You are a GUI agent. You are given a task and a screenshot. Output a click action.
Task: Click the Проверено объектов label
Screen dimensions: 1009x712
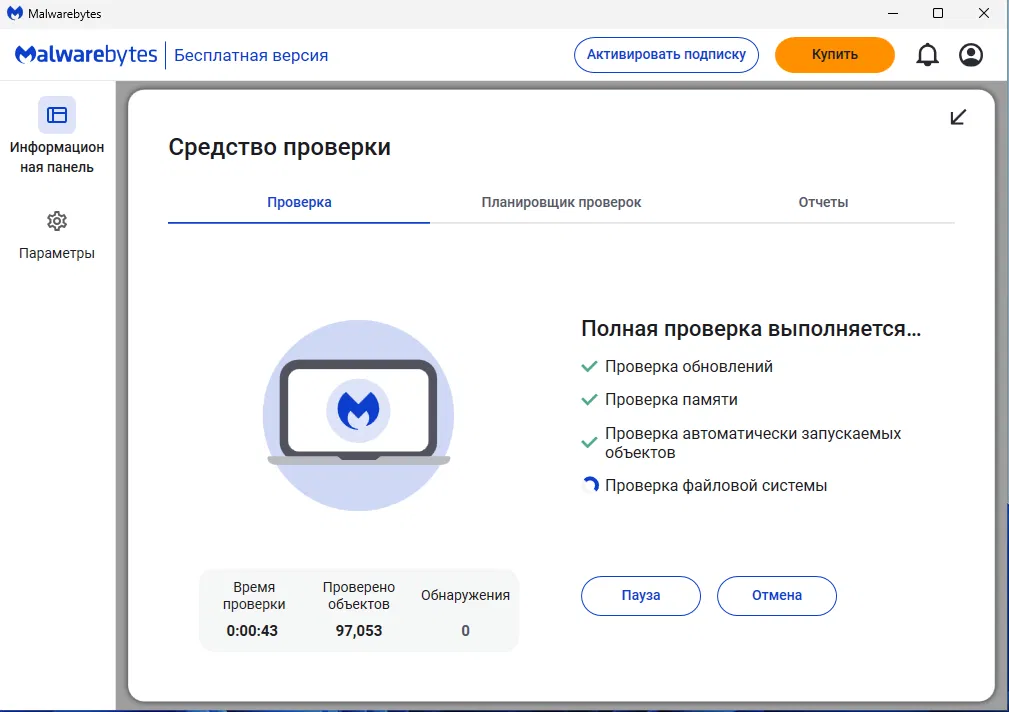point(358,595)
